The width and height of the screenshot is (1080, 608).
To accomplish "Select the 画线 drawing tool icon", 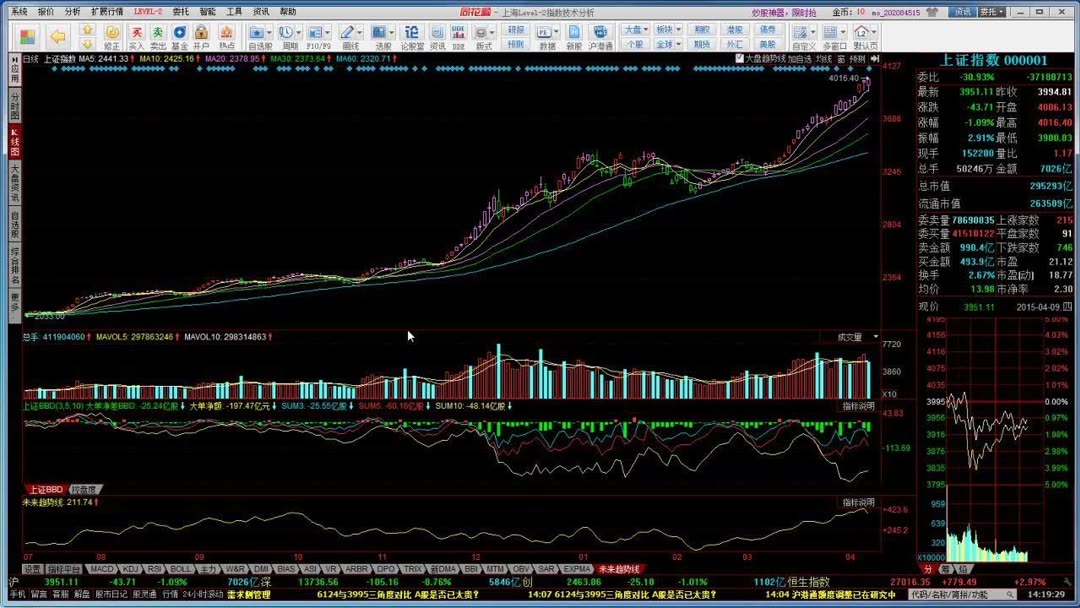I will (348, 30).
